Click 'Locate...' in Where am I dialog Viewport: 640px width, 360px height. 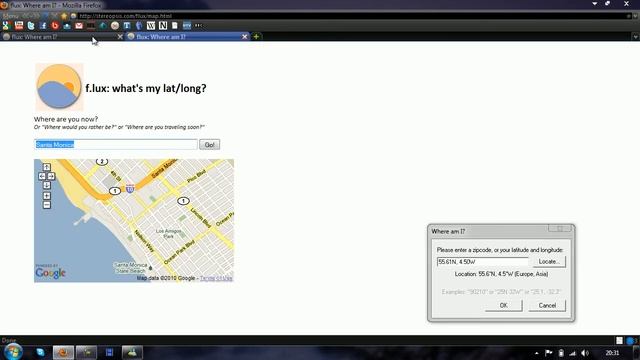pos(549,262)
